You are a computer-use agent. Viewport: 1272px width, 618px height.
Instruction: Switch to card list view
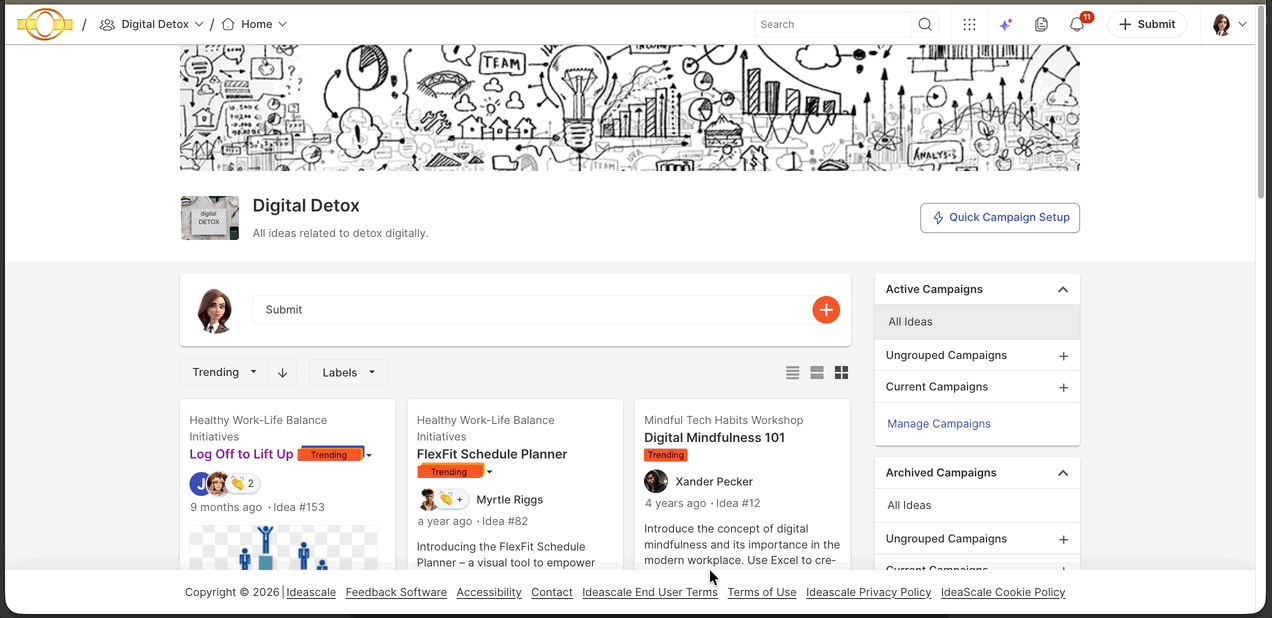817,373
